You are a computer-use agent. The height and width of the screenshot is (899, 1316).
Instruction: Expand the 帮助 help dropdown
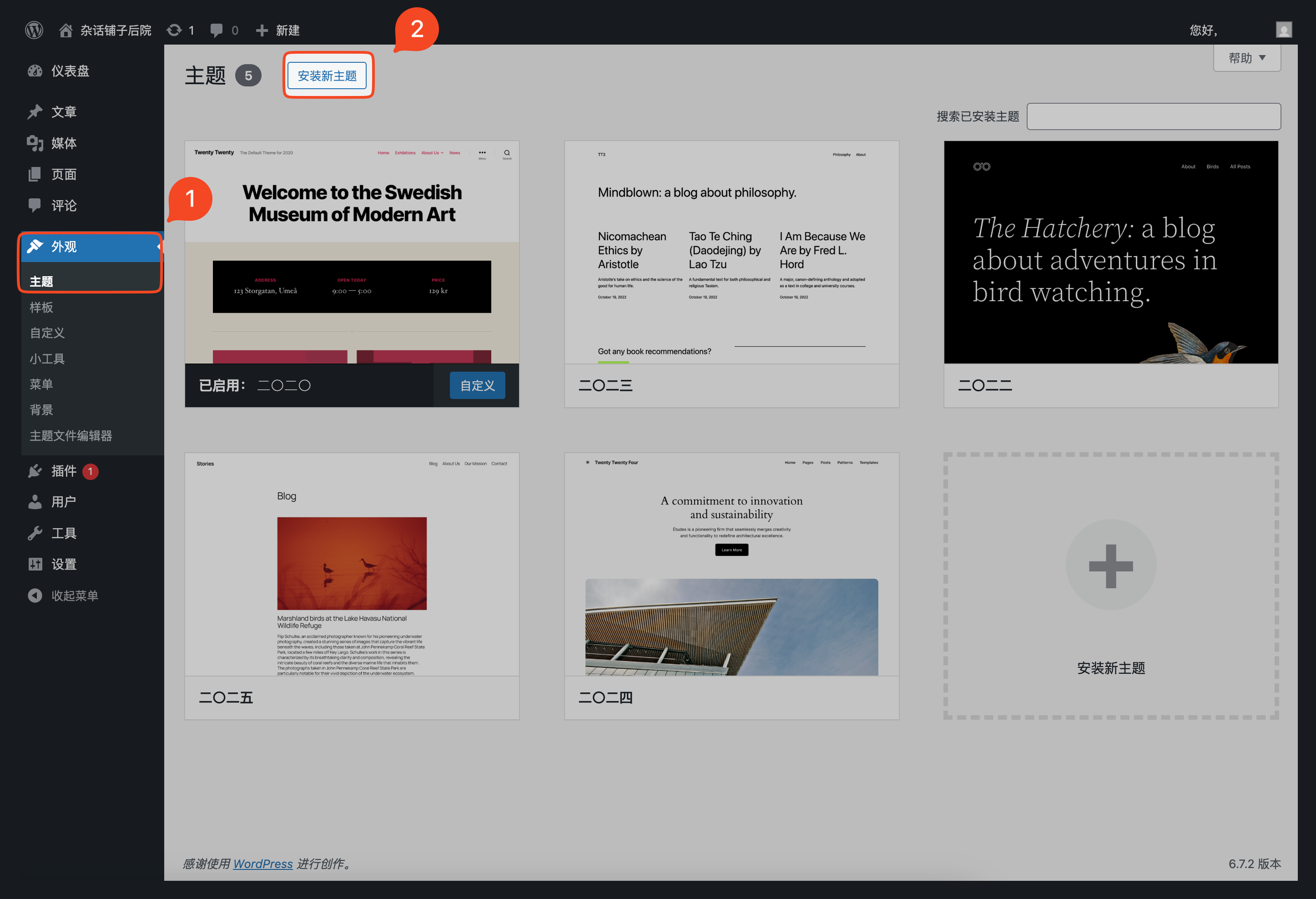pos(1246,58)
